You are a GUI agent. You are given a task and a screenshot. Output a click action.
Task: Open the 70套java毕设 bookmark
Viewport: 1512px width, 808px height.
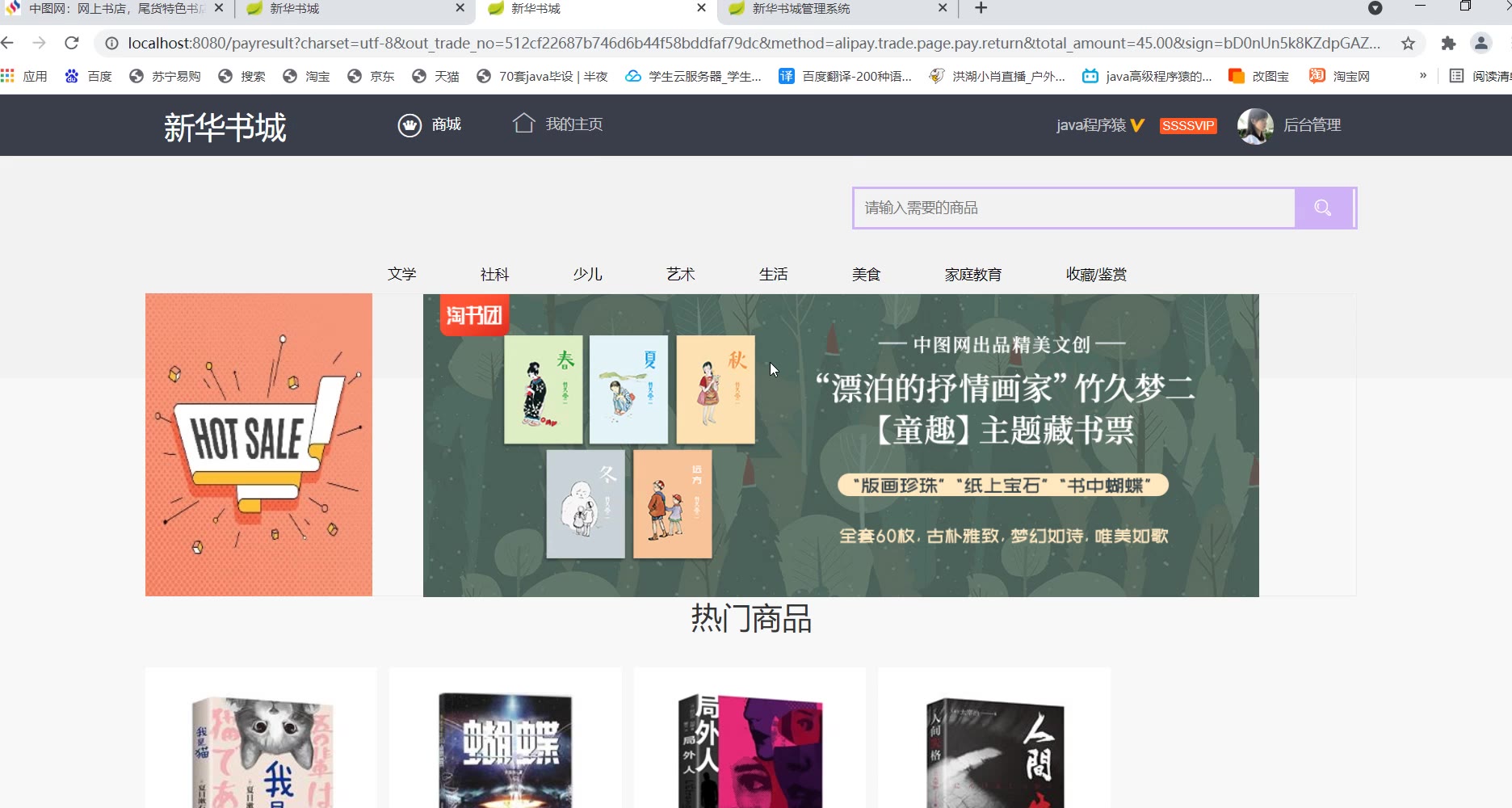pos(542,76)
